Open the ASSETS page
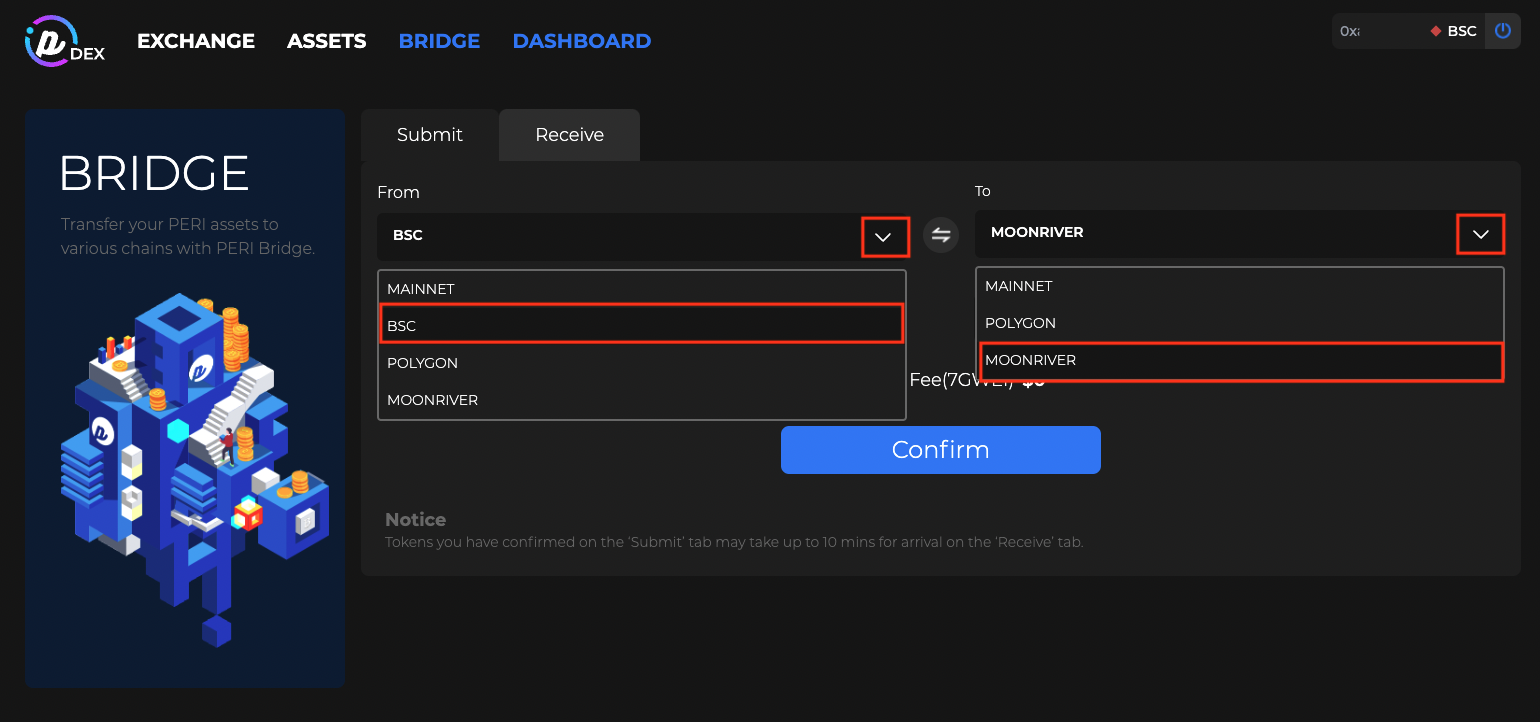 click(x=327, y=41)
